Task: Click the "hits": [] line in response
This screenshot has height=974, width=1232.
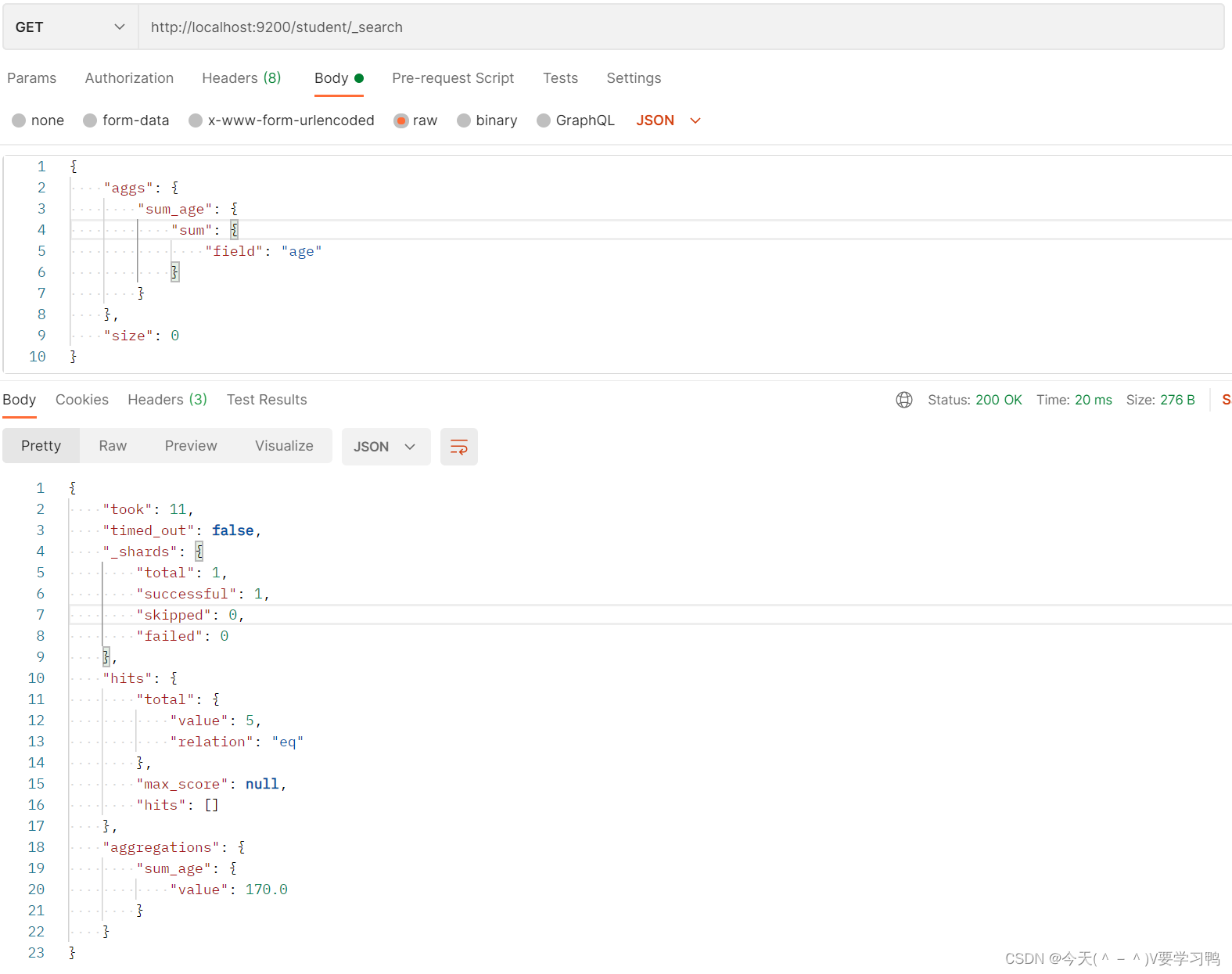Action: [x=178, y=805]
